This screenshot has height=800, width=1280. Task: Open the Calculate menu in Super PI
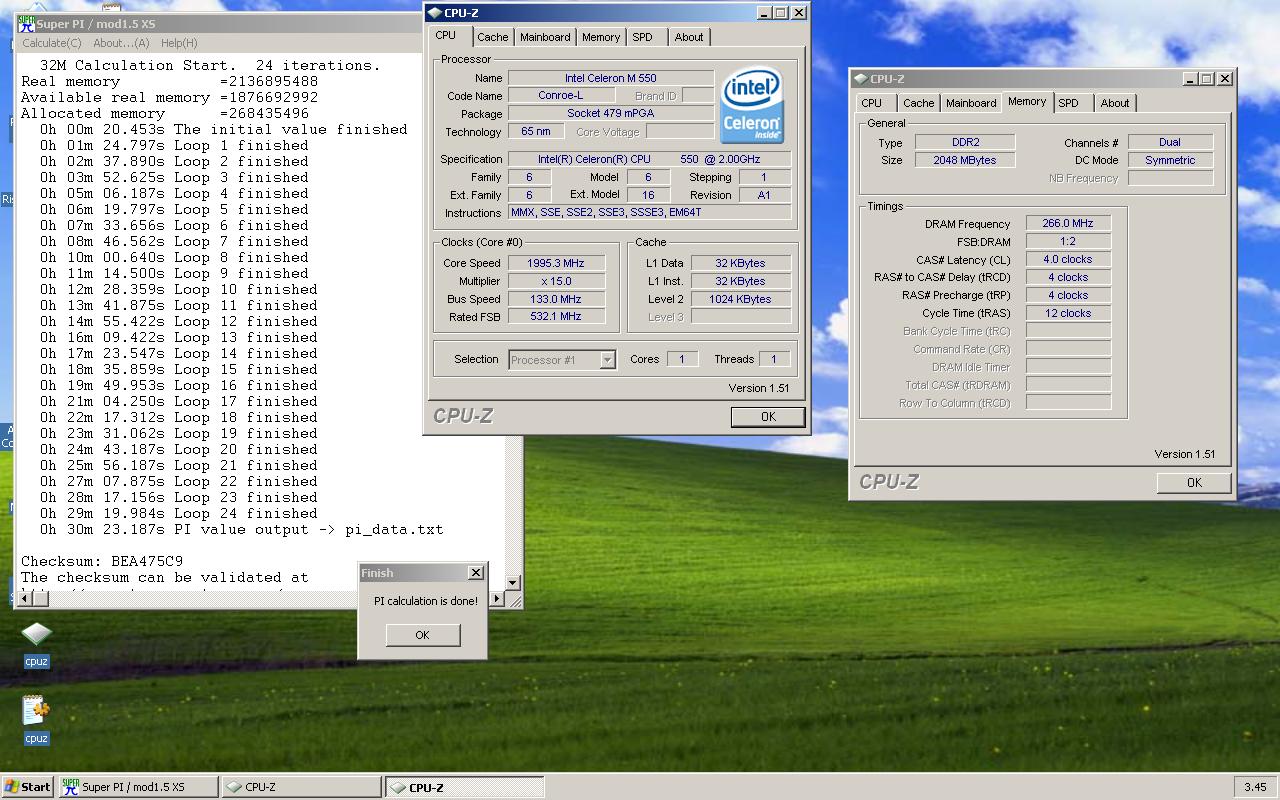pyautogui.click(x=52, y=43)
